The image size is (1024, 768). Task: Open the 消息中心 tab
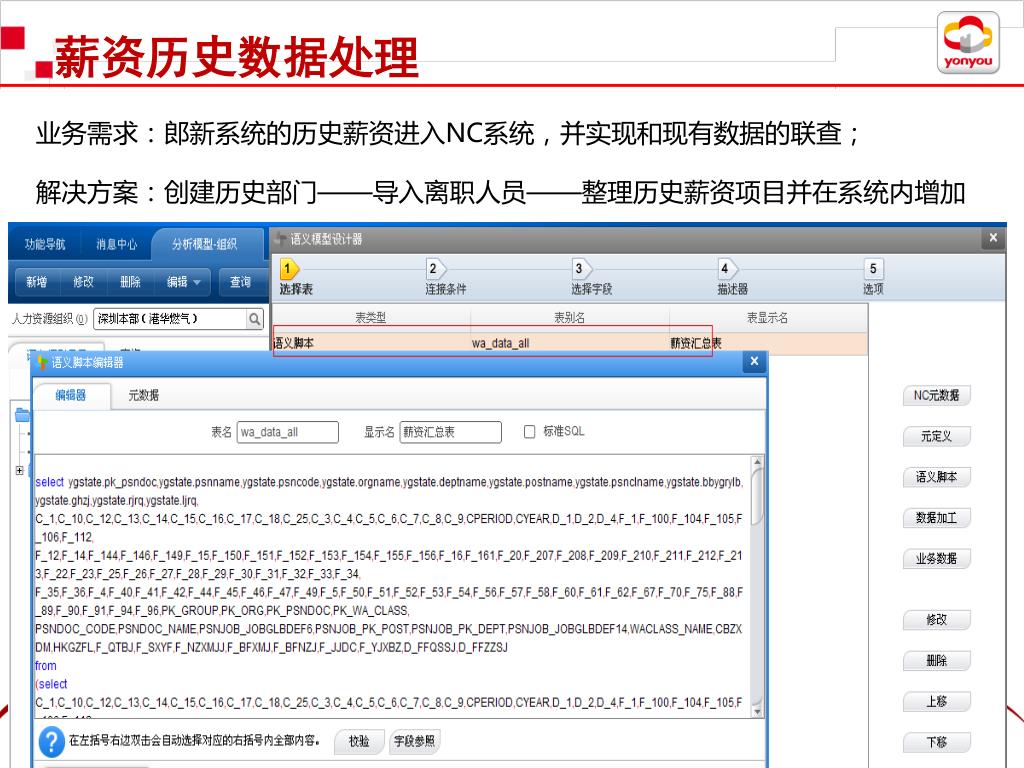pos(116,243)
